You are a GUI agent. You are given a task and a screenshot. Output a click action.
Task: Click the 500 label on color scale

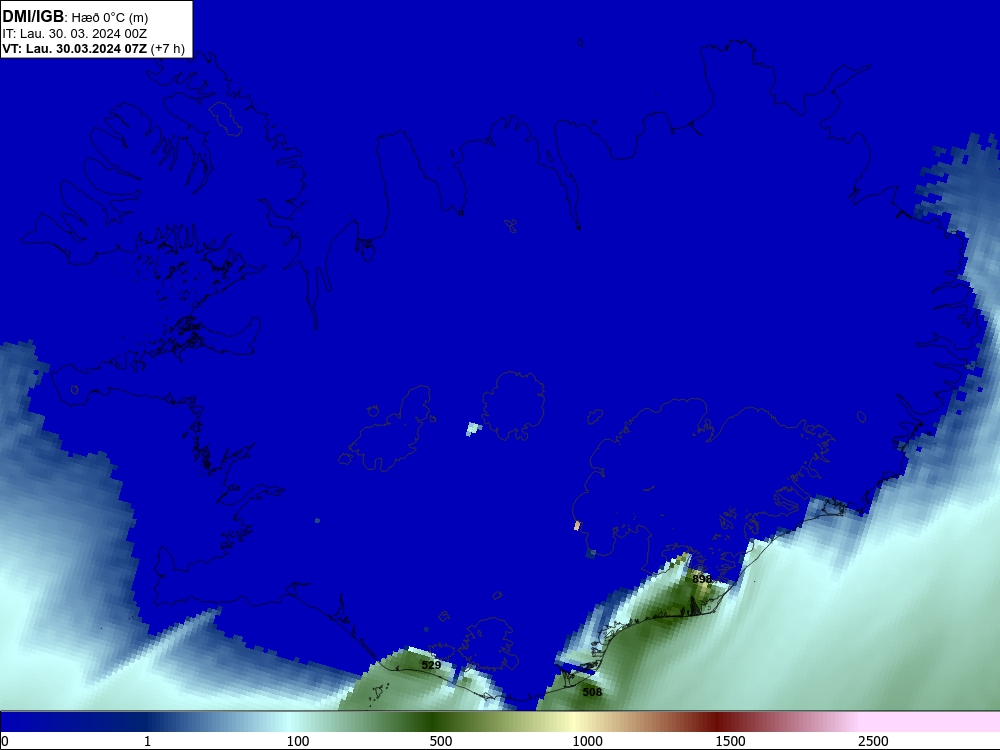pos(441,741)
